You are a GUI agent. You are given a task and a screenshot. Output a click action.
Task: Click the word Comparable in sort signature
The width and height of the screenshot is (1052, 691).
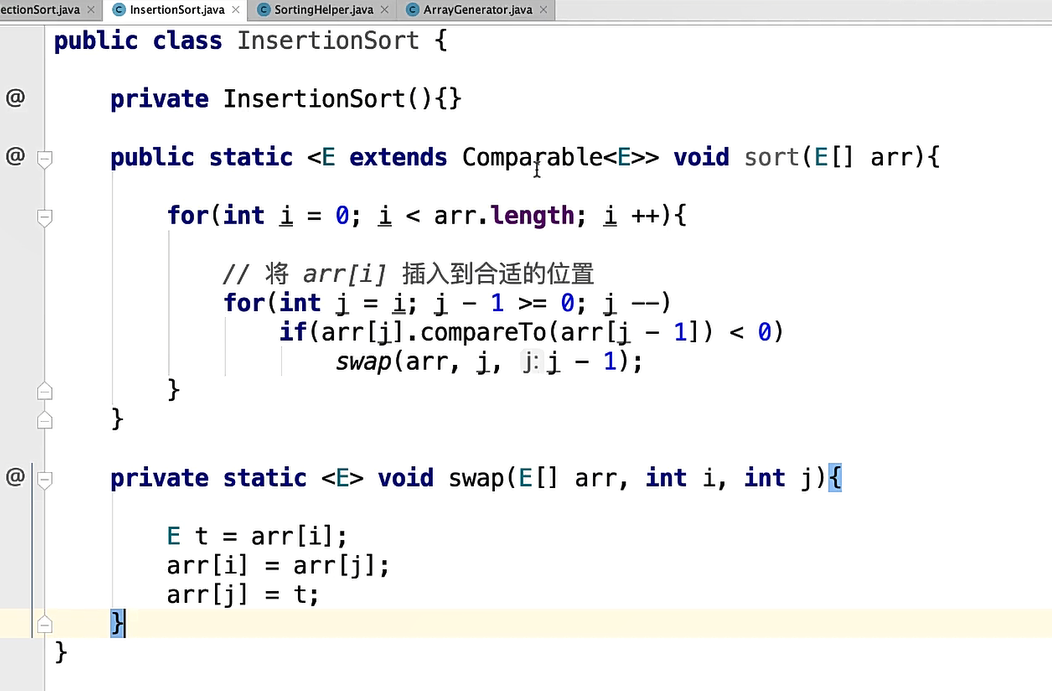tap(532, 158)
